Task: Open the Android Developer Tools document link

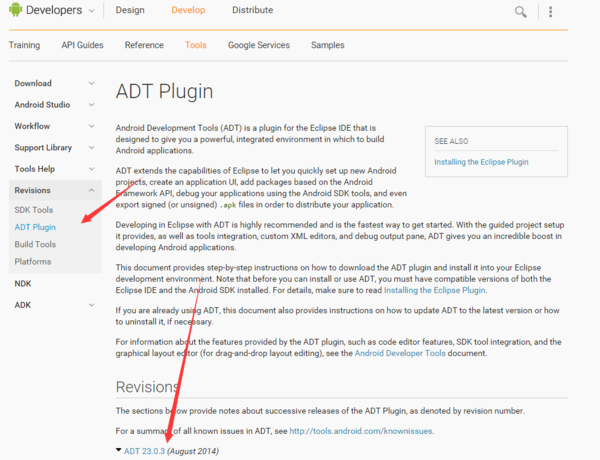Action: click(400, 353)
